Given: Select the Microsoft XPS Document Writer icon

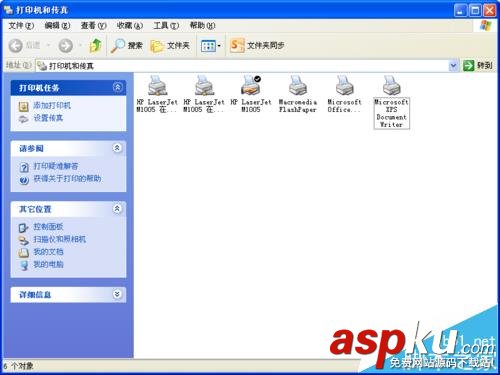Looking at the screenshot, I should (391, 85).
